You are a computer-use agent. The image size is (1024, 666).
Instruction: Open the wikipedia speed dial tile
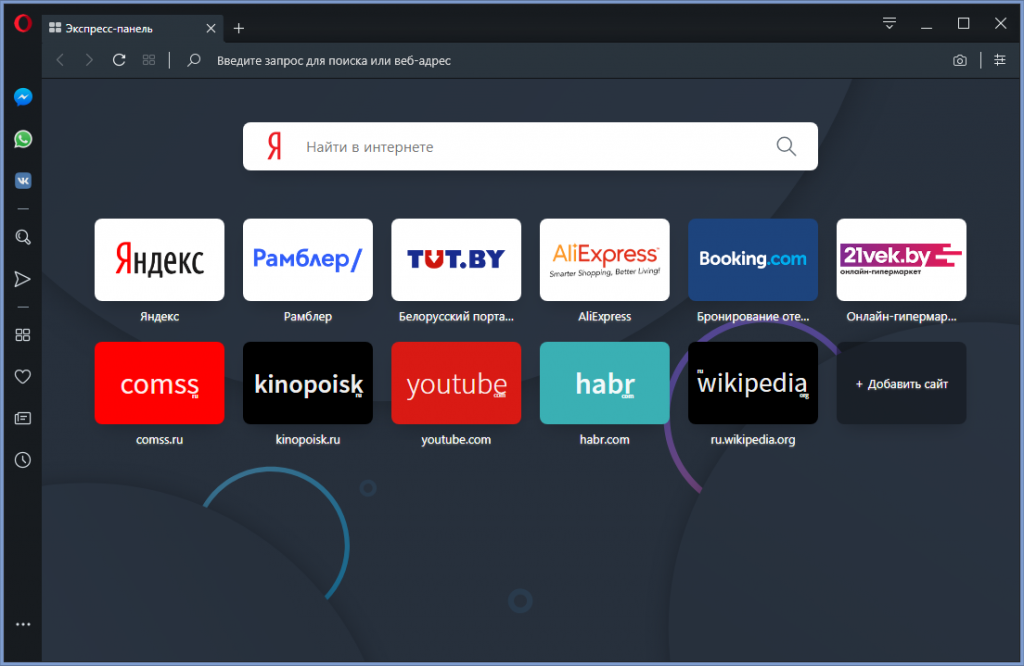point(753,383)
